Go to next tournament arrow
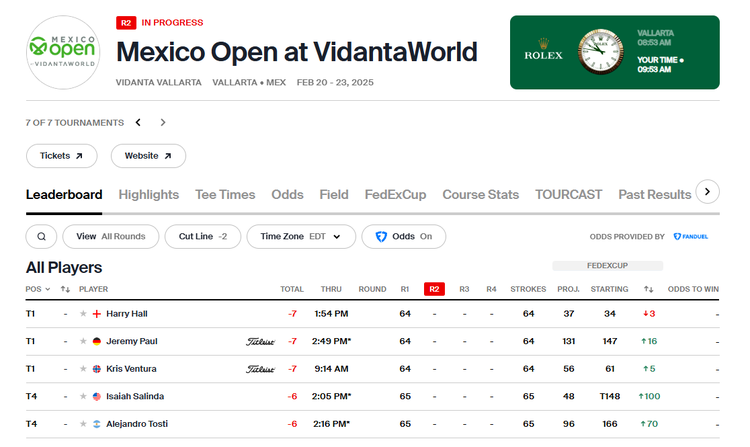Image resolution: width=750 pixels, height=447 pixels. 163,123
